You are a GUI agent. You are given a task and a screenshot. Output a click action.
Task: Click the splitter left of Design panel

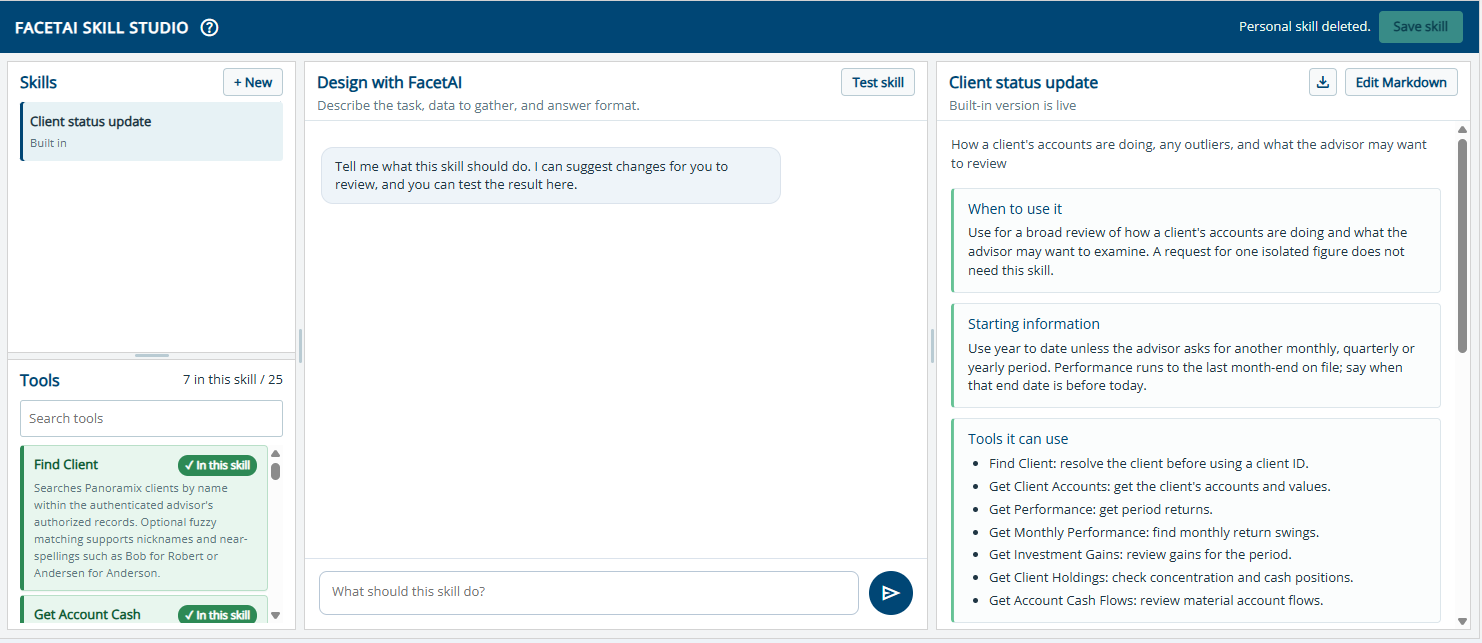click(x=300, y=346)
